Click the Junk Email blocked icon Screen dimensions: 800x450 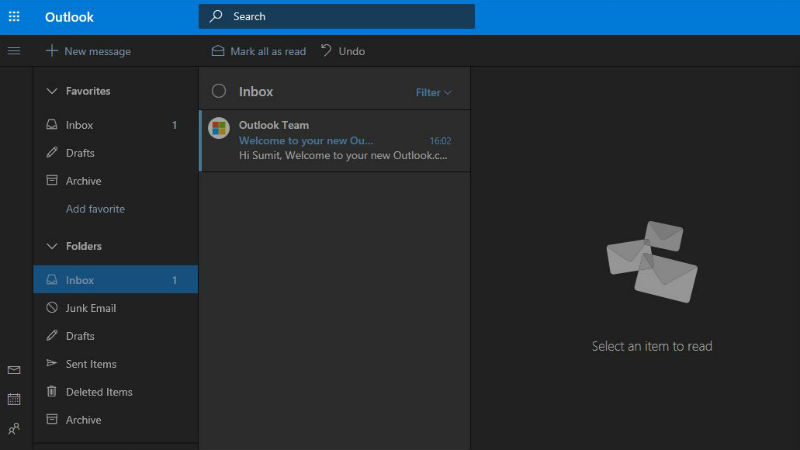pos(52,308)
